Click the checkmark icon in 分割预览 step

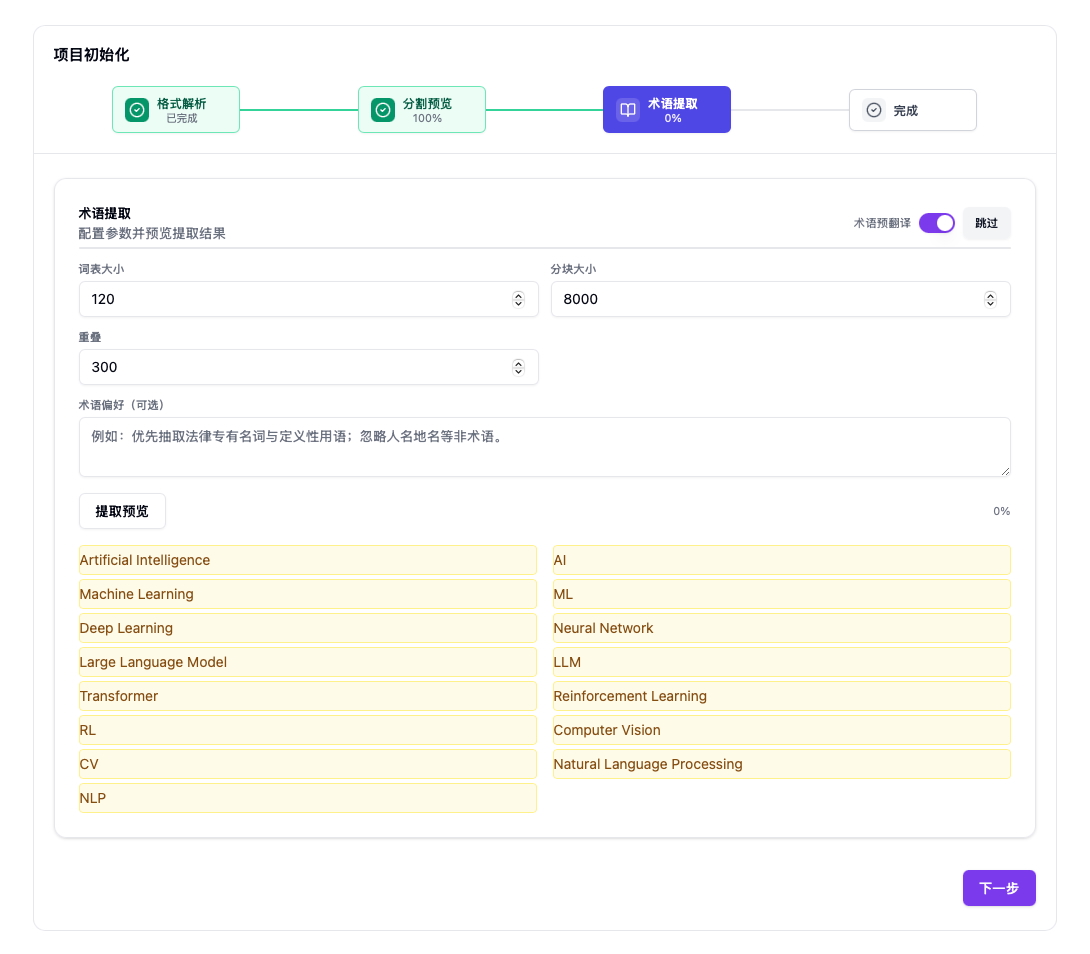coord(383,110)
